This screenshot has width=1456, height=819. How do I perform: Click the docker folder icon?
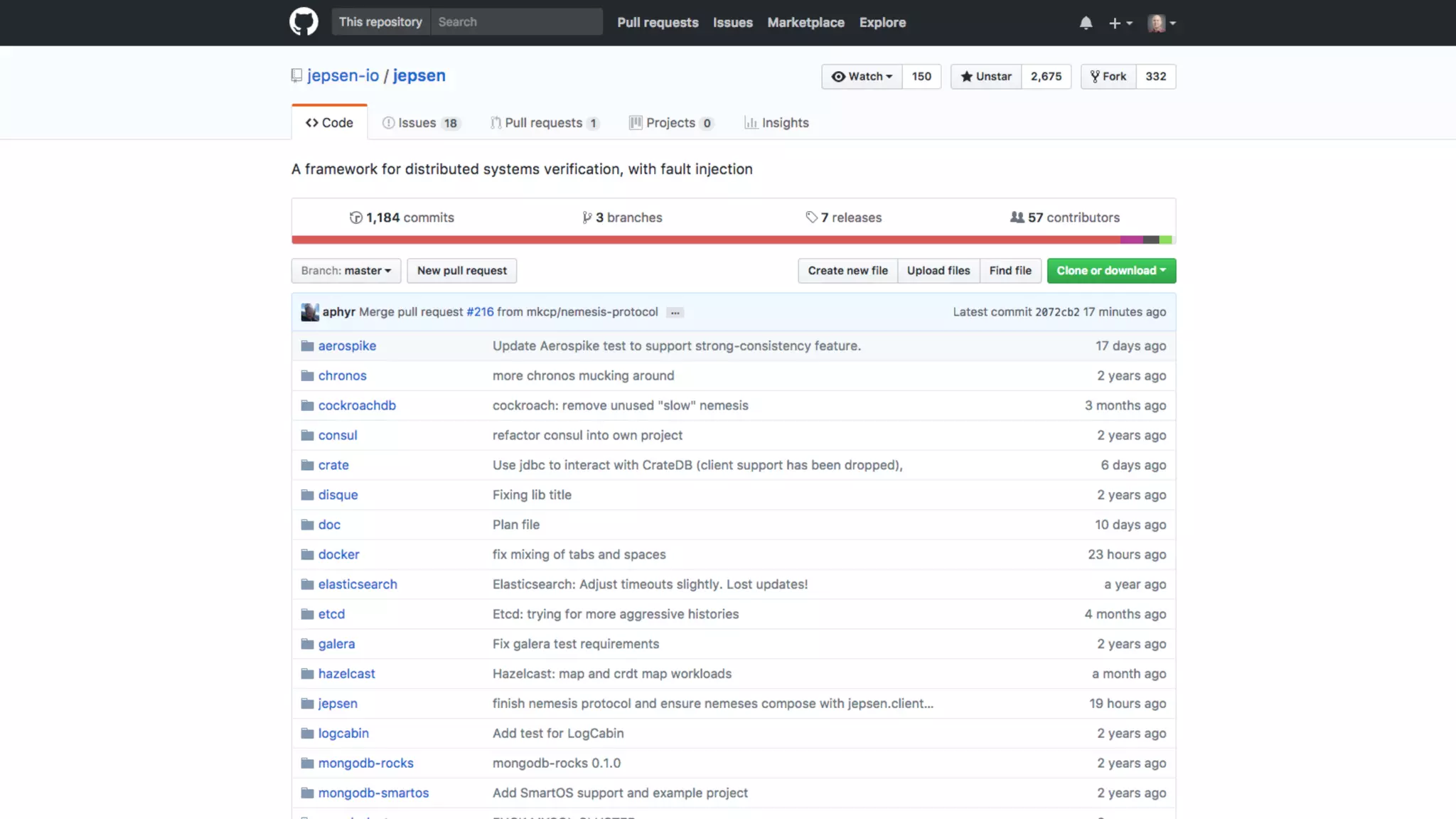point(307,555)
